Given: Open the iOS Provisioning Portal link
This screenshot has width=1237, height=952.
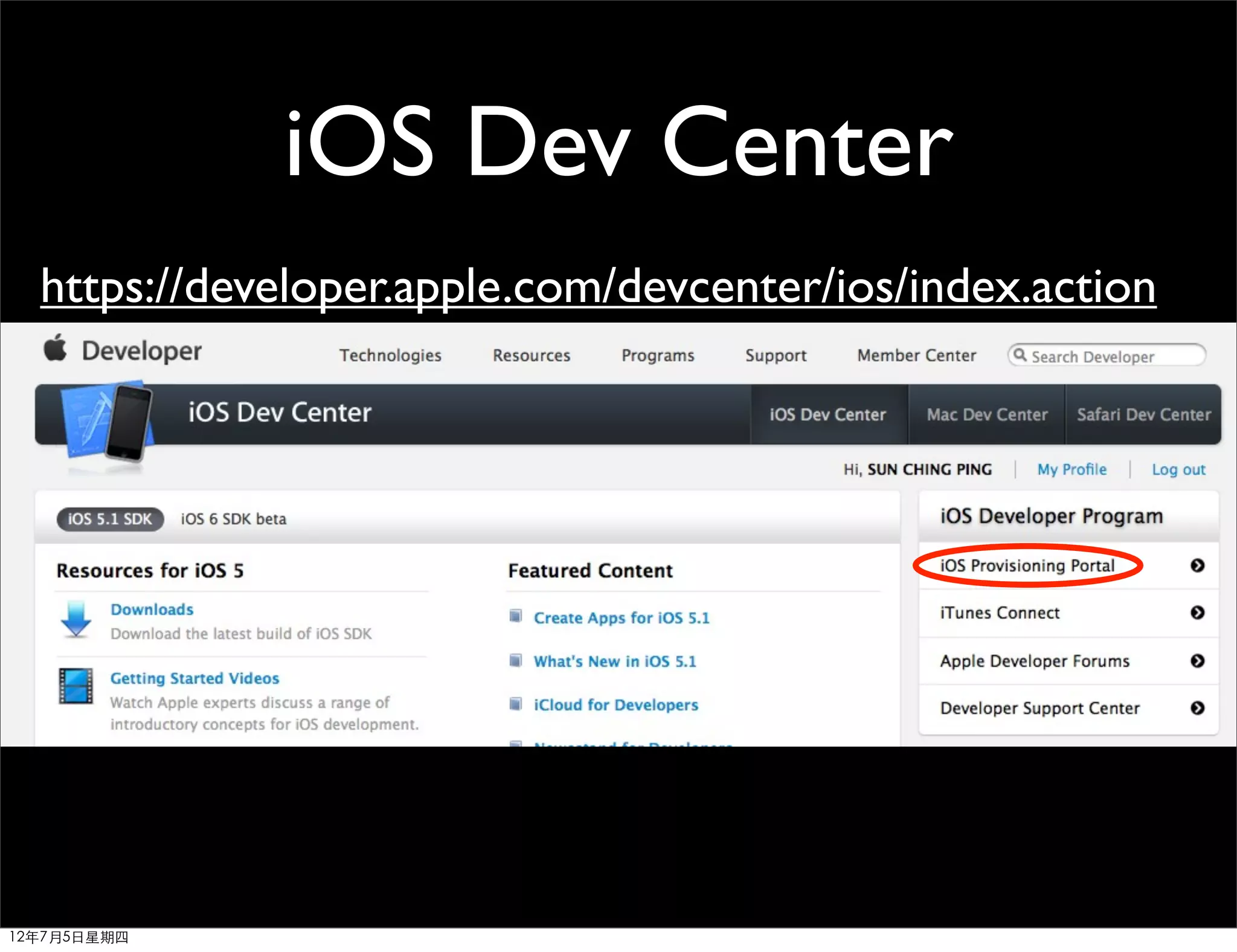Looking at the screenshot, I should pyautogui.click(x=1027, y=565).
